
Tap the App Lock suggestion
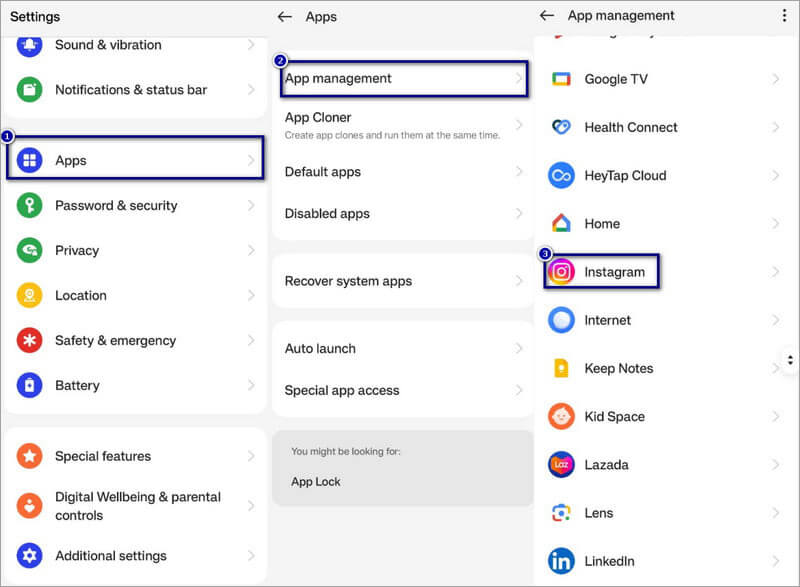coord(316,481)
